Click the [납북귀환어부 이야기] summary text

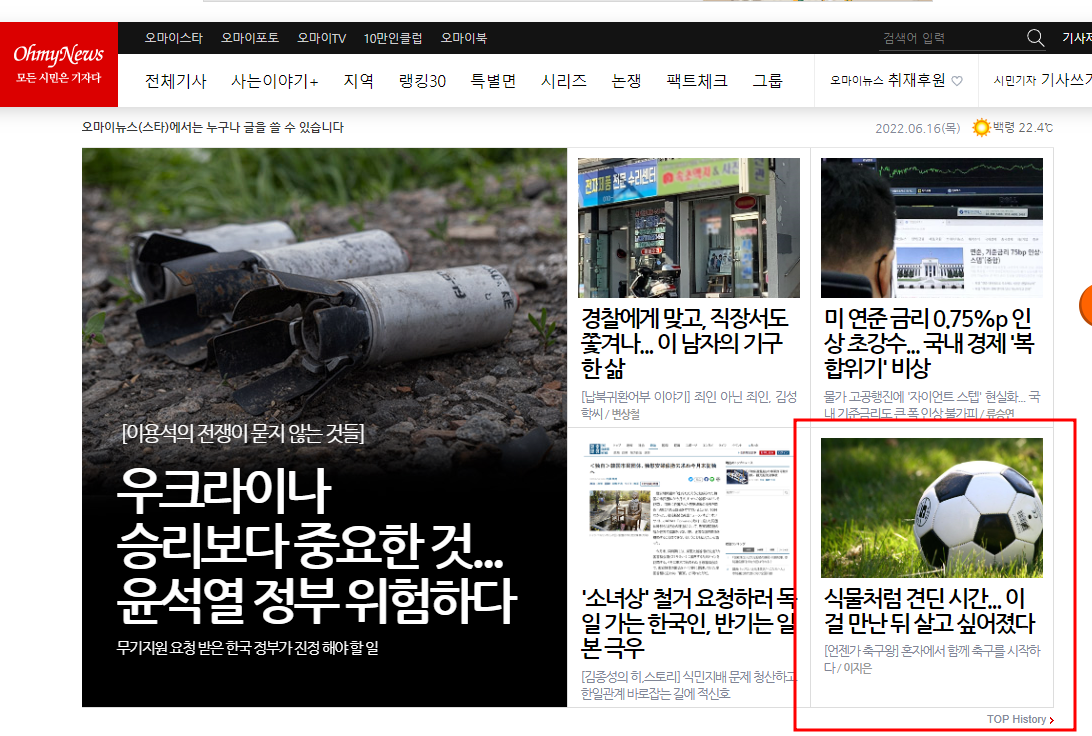point(689,405)
